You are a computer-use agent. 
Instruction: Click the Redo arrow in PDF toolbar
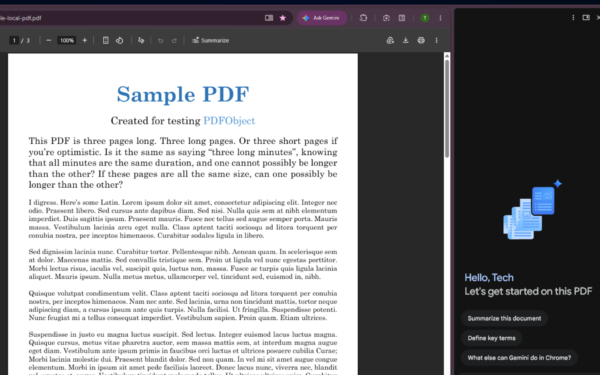174,41
